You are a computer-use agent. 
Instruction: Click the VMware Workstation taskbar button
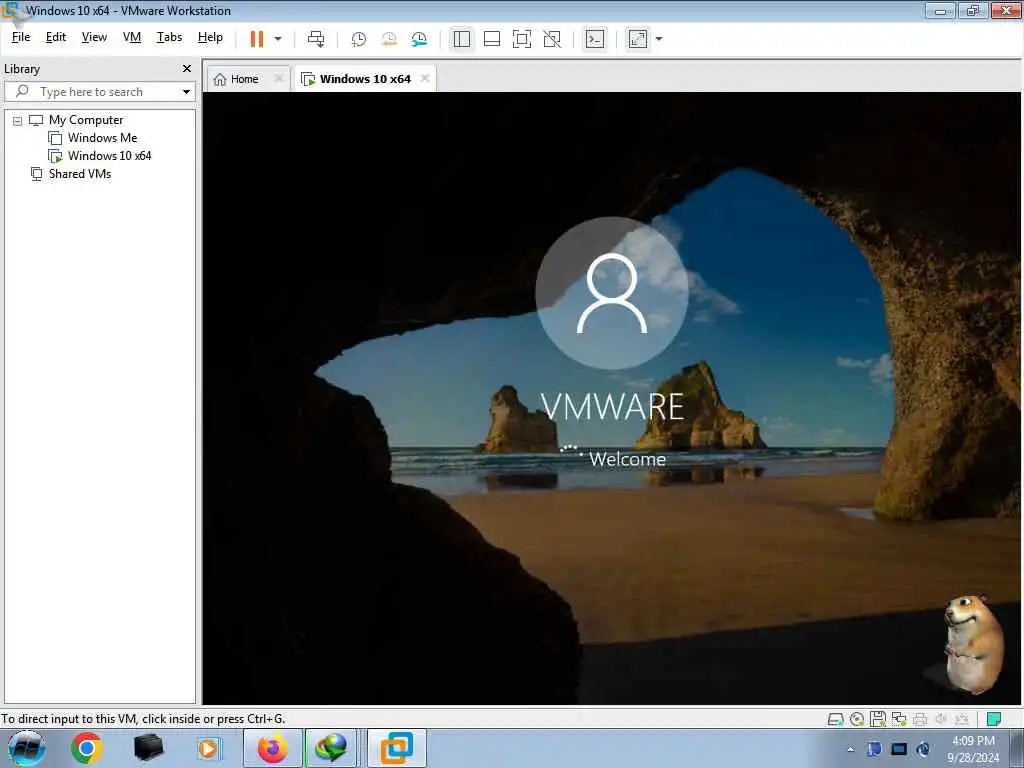[396, 748]
